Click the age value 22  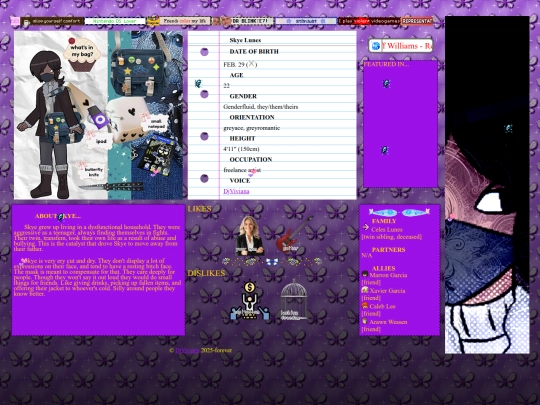(x=226, y=86)
